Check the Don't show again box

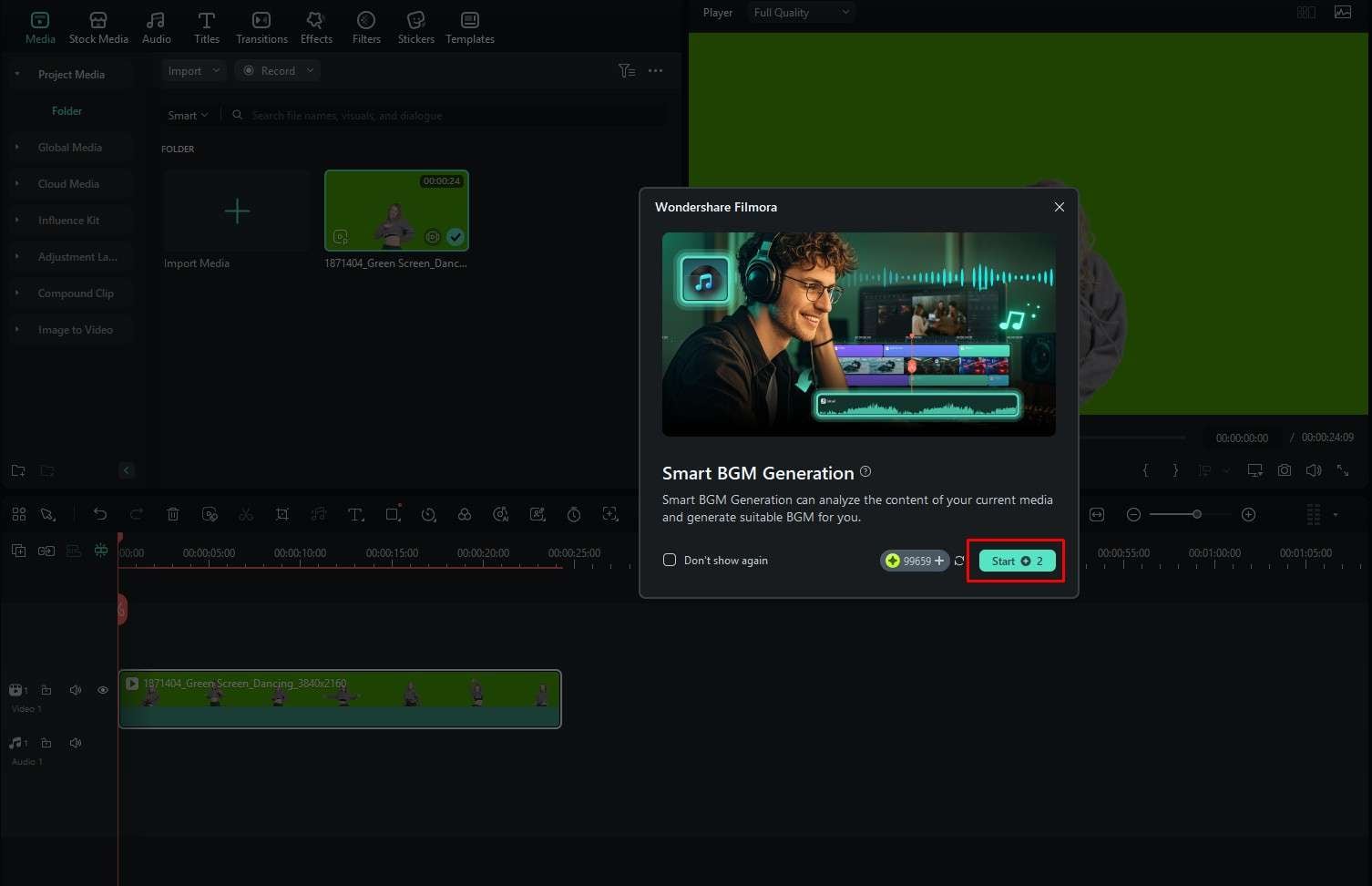pyautogui.click(x=670, y=560)
